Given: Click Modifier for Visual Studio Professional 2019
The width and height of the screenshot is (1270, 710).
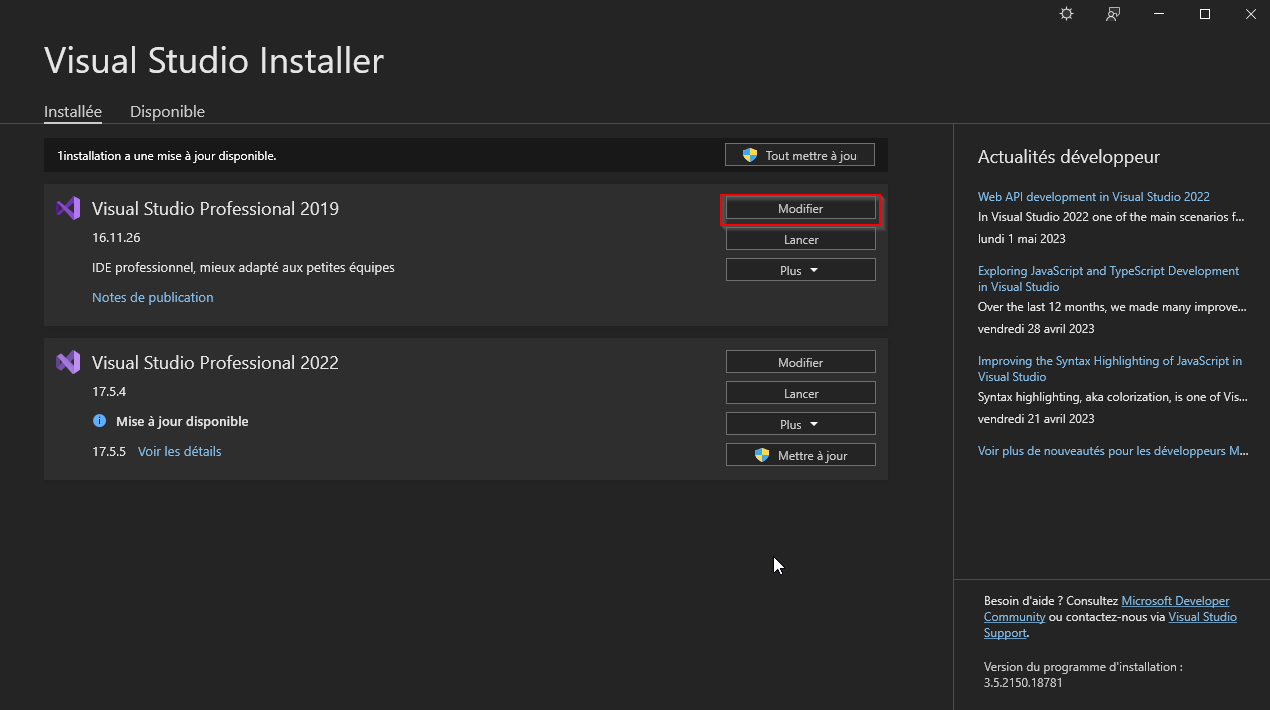Looking at the screenshot, I should click(800, 209).
